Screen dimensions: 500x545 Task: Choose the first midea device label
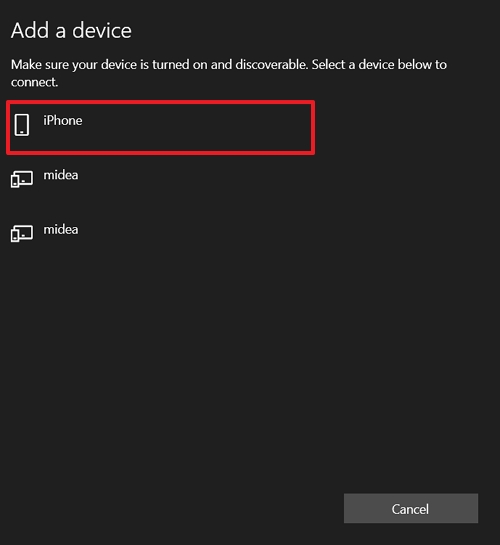60,175
